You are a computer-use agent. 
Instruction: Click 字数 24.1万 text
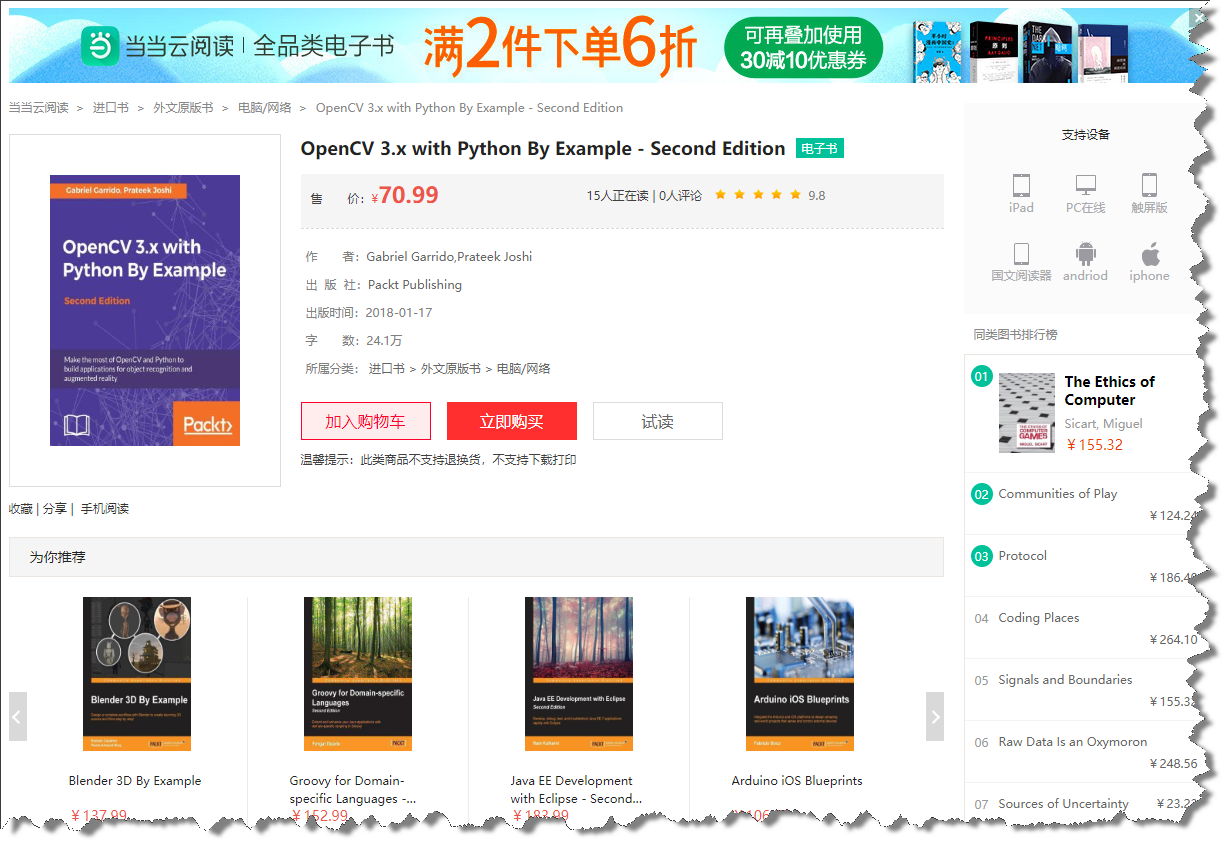(354, 341)
